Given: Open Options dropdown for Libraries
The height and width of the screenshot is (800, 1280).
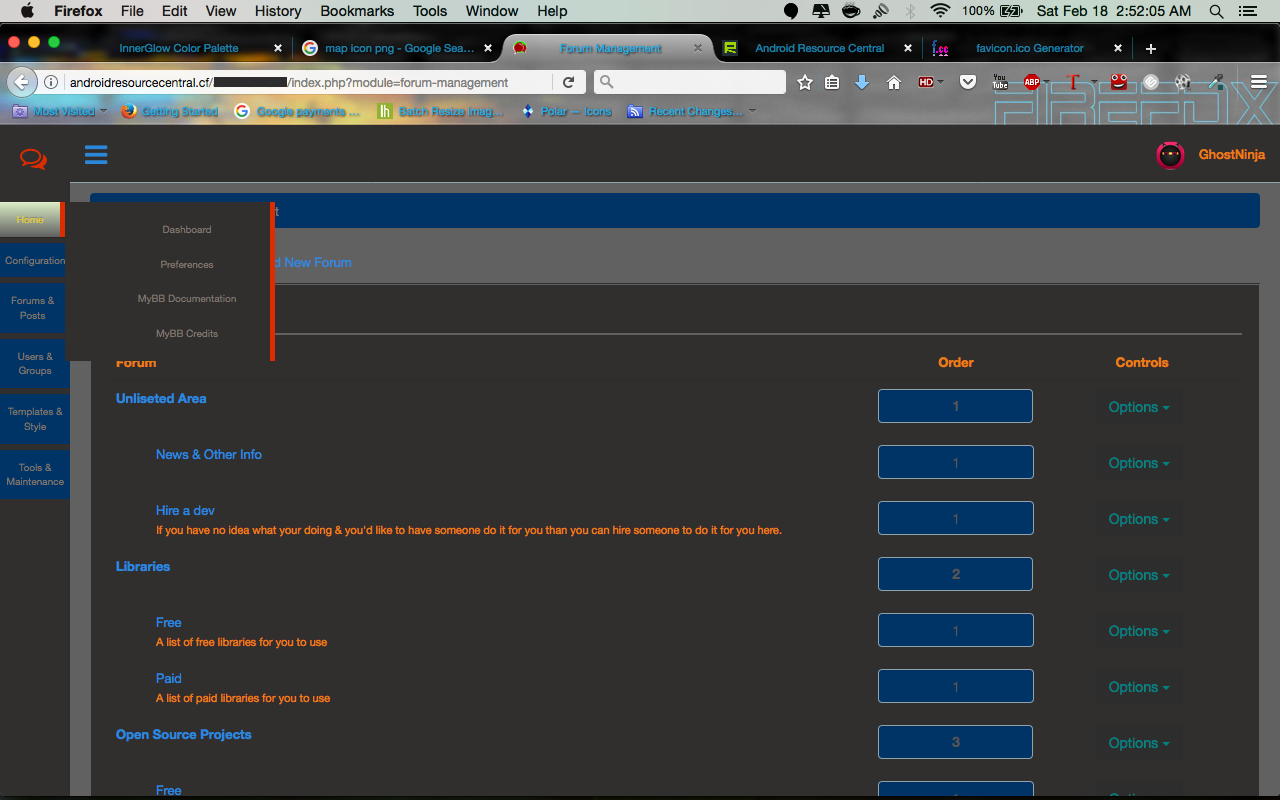Looking at the screenshot, I should pos(1139,575).
